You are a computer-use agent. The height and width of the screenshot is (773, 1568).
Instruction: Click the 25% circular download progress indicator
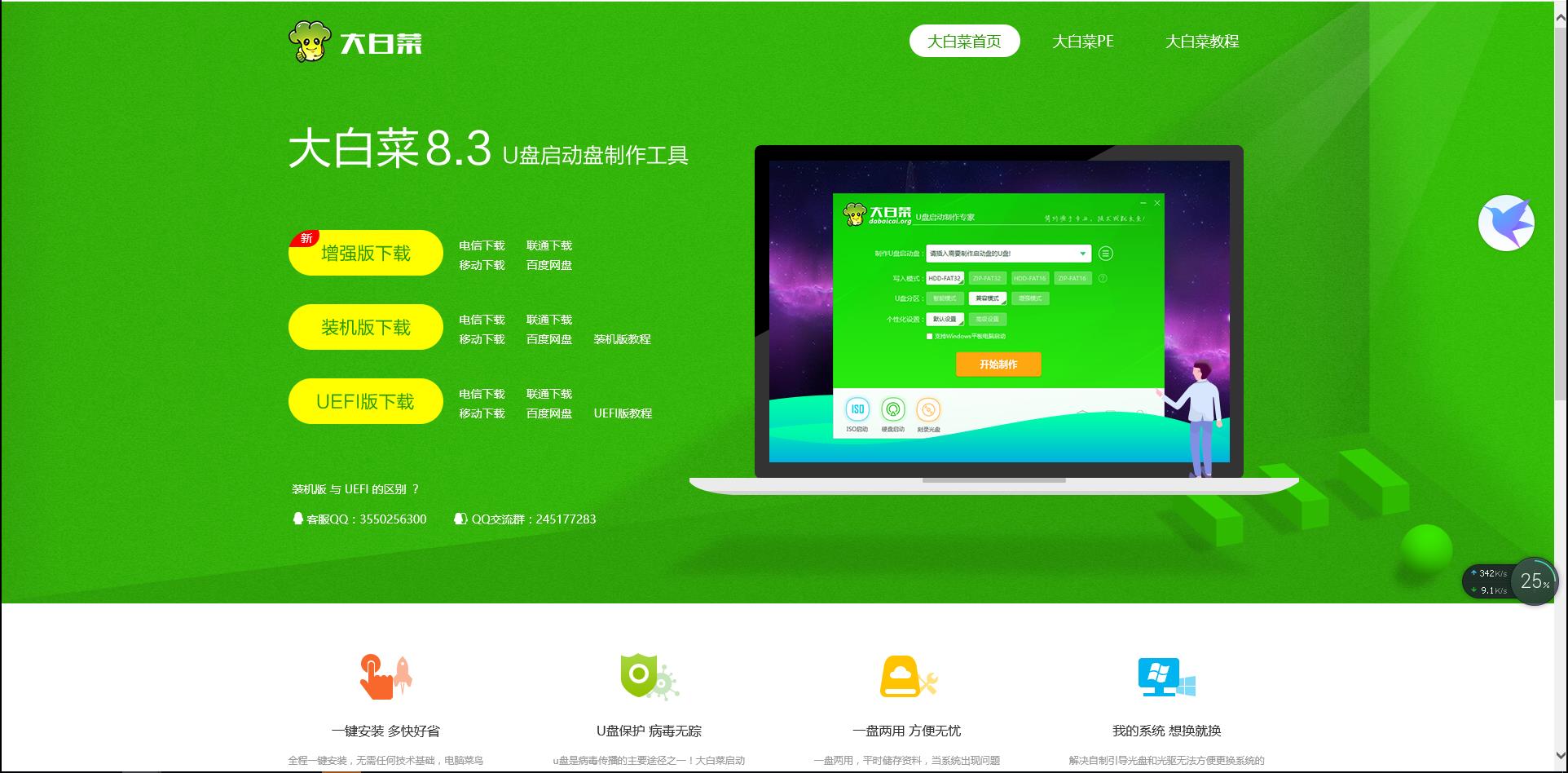tap(1534, 581)
